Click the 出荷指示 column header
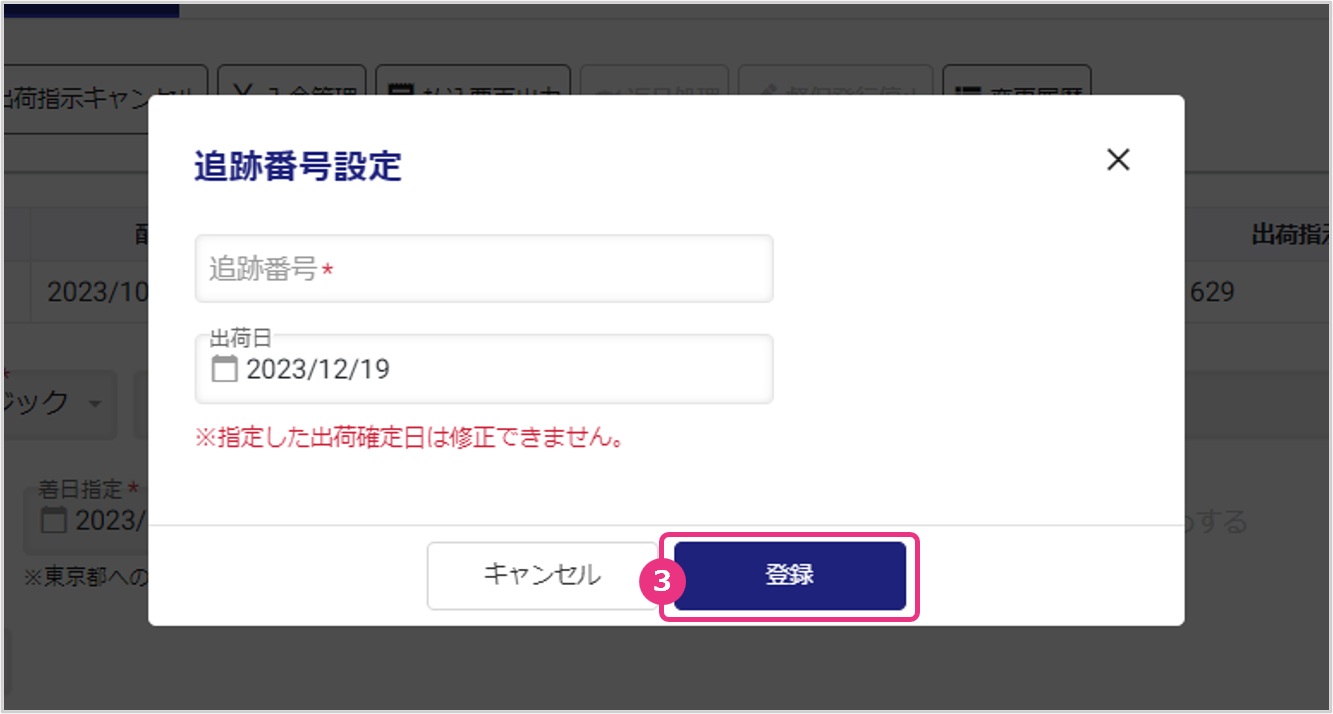 pos(1290,236)
